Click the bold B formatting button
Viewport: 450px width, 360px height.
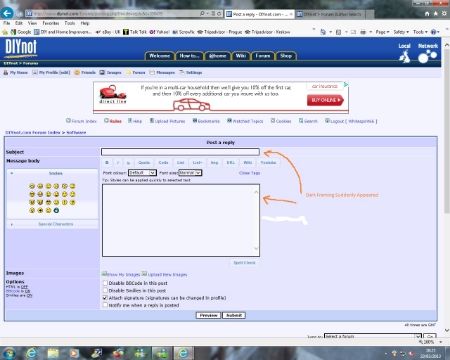107,163
